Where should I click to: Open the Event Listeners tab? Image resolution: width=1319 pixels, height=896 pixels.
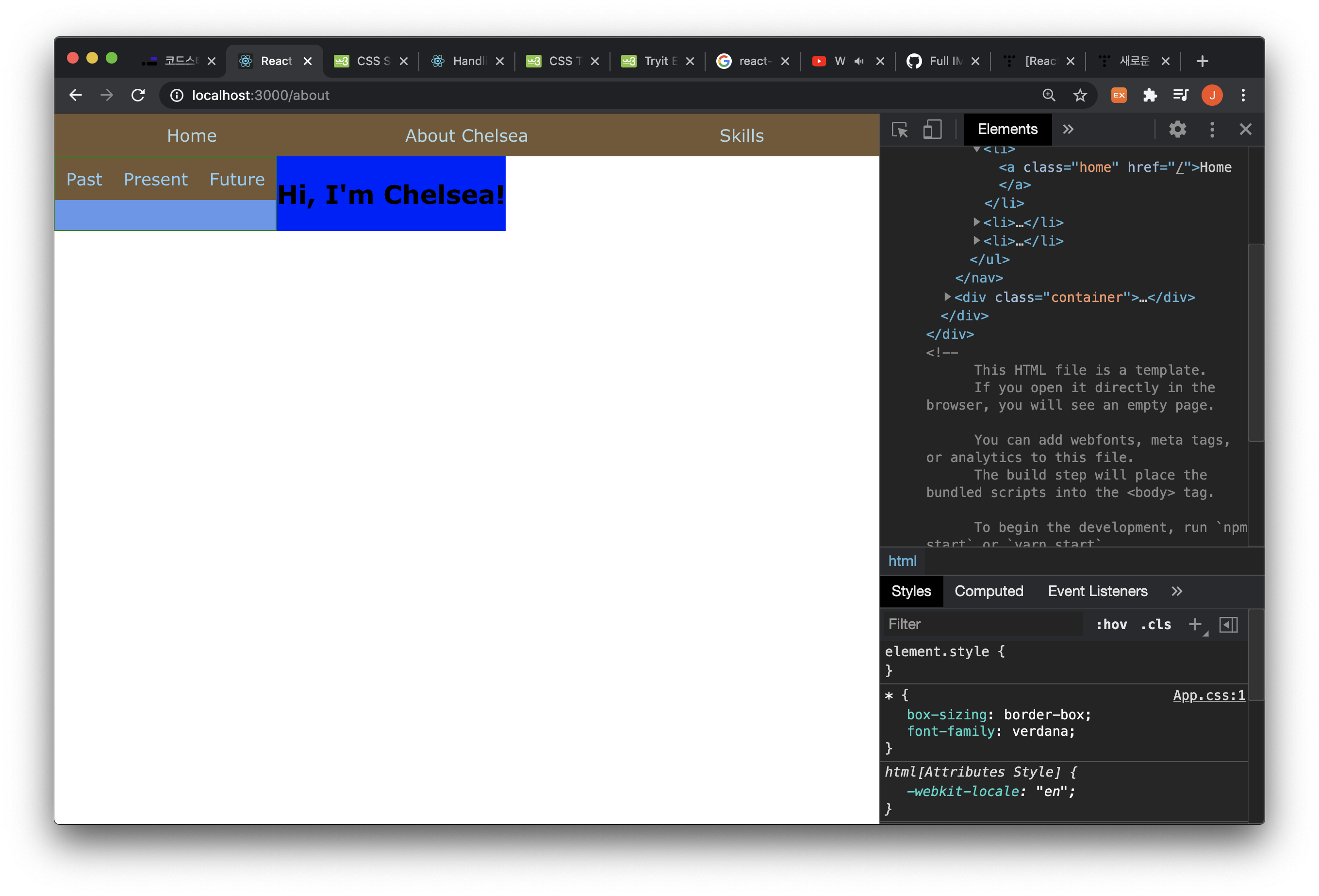click(1097, 591)
